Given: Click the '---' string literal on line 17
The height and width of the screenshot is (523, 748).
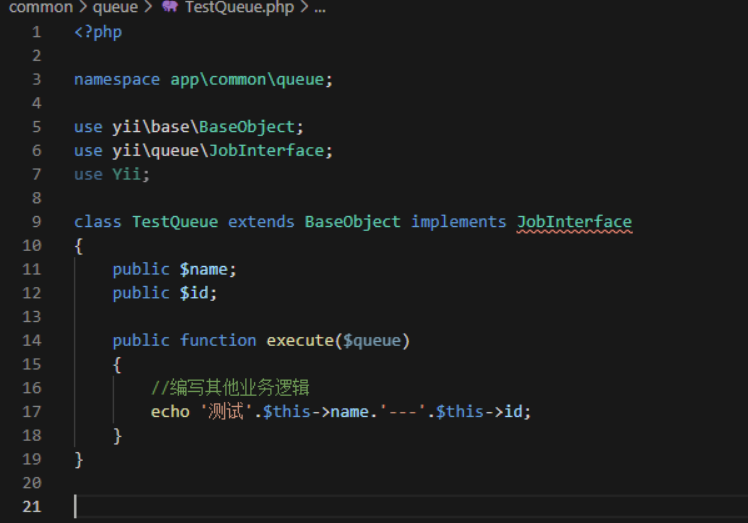Looking at the screenshot, I should 403,412.
